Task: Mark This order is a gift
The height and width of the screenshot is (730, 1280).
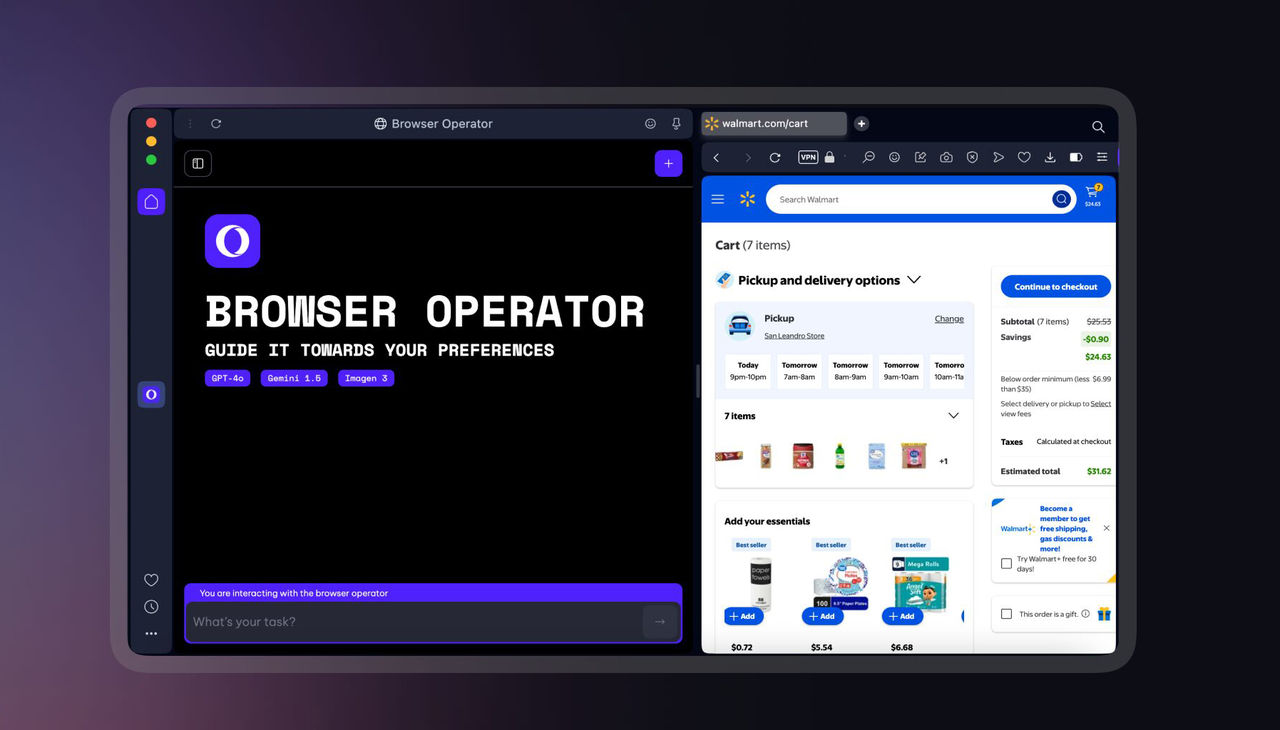Action: pyautogui.click(x=1005, y=614)
